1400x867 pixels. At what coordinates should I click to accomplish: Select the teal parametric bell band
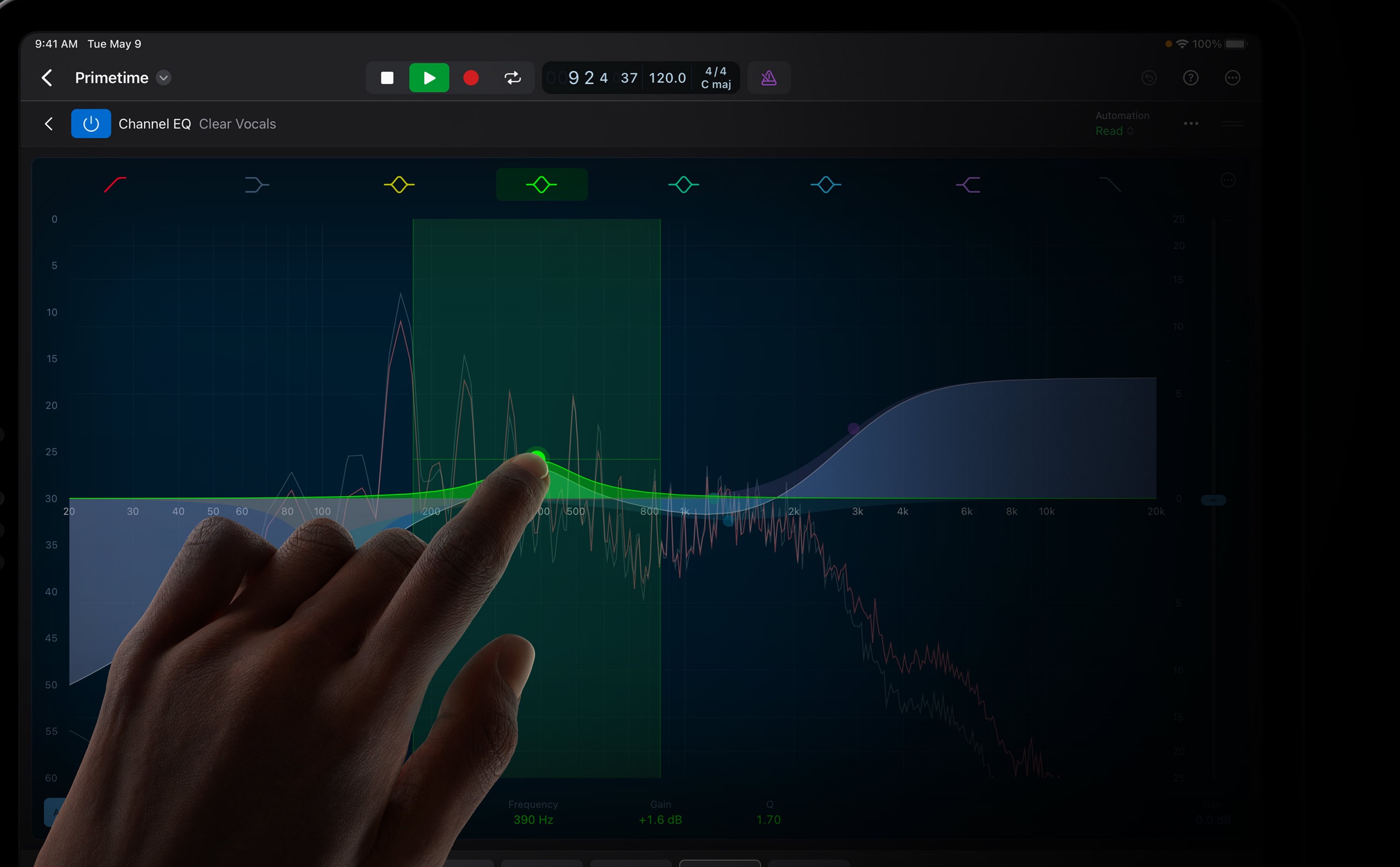click(x=684, y=185)
